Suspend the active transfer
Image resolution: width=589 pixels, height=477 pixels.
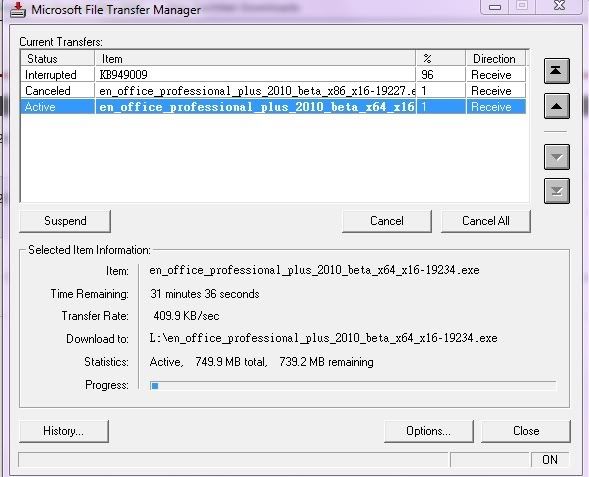click(x=65, y=221)
